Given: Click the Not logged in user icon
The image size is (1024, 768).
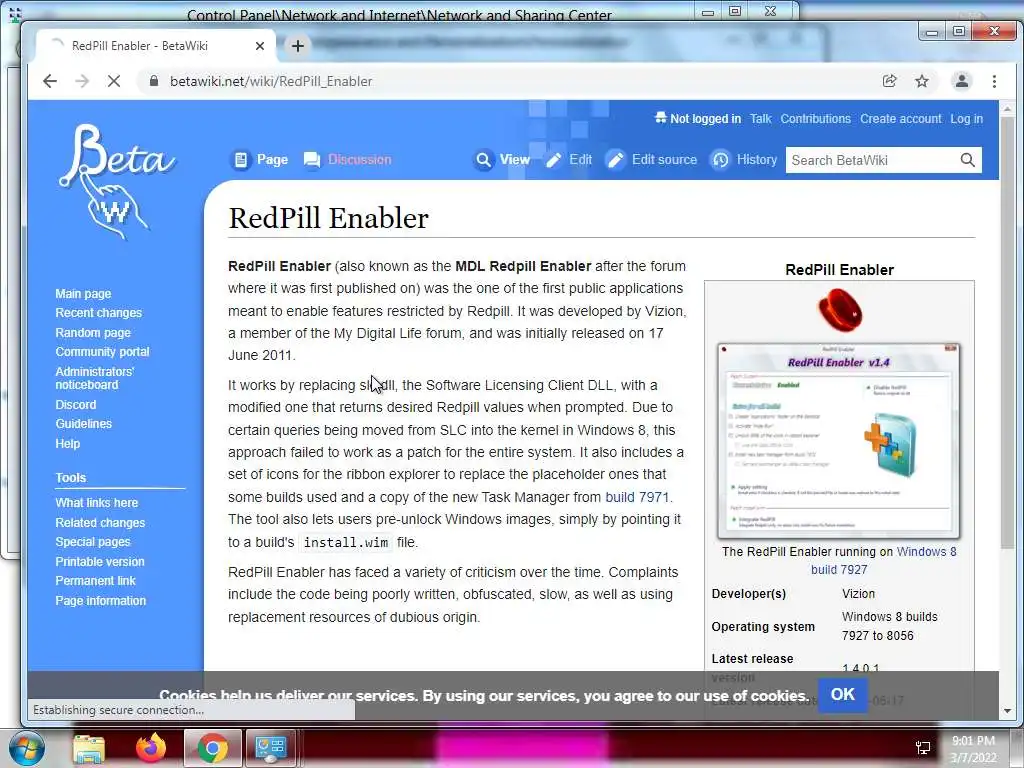Looking at the screenshot, I should [660, 118].
